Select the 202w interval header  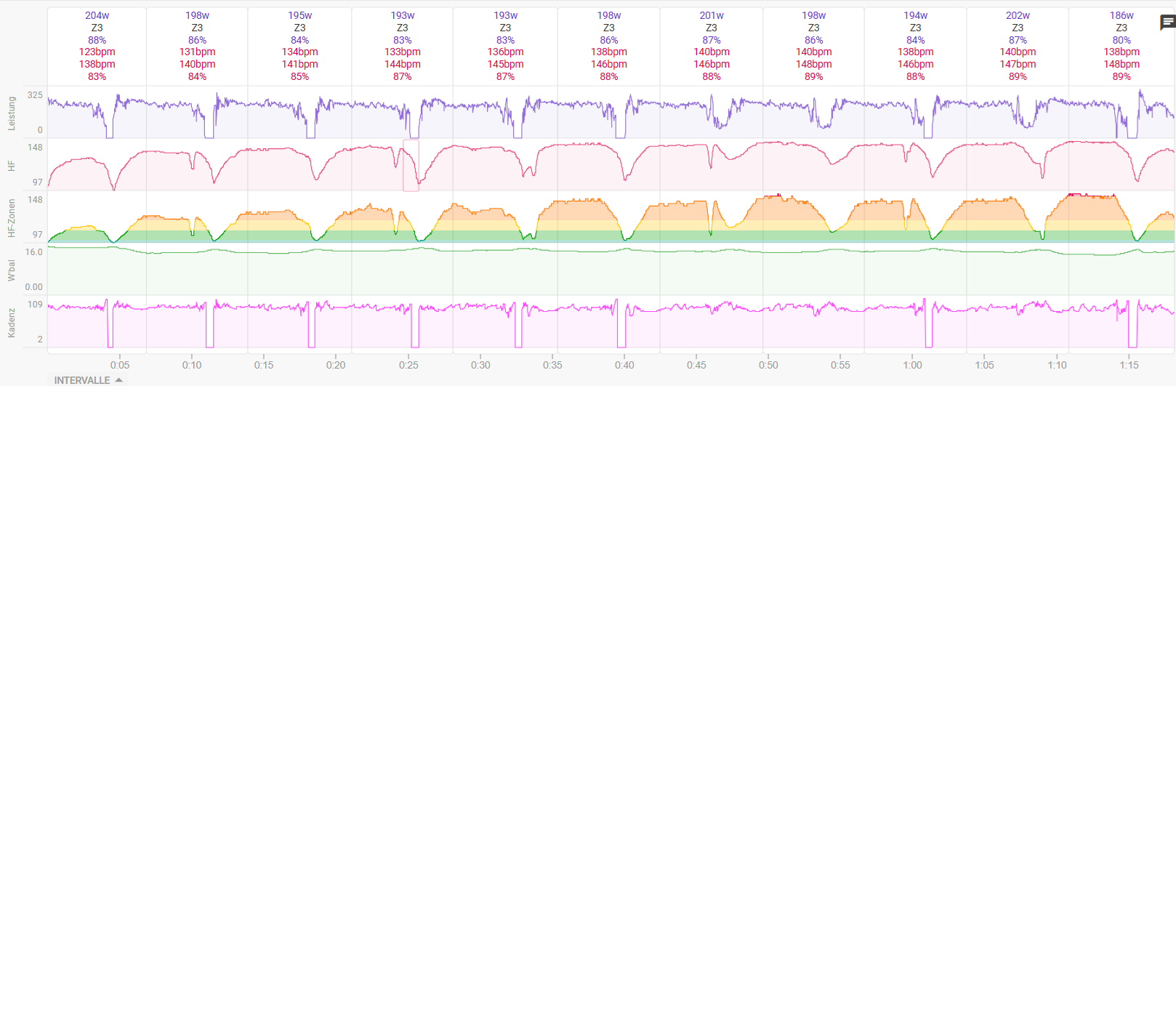coord(1018,15)
